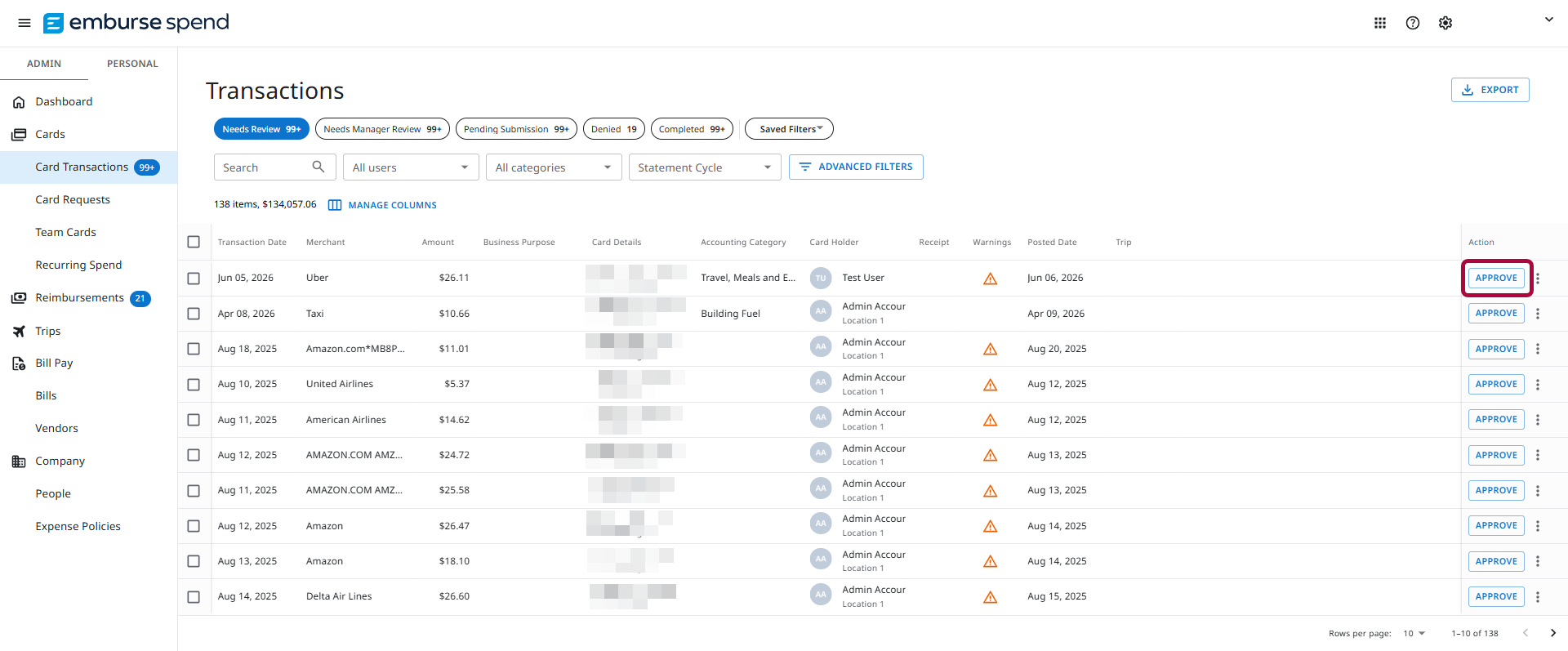This screenshot has height=651, width=1568.
Task: Open kebab menu for Uber row
Action: pyautogui.click(x=1538, y=279)
